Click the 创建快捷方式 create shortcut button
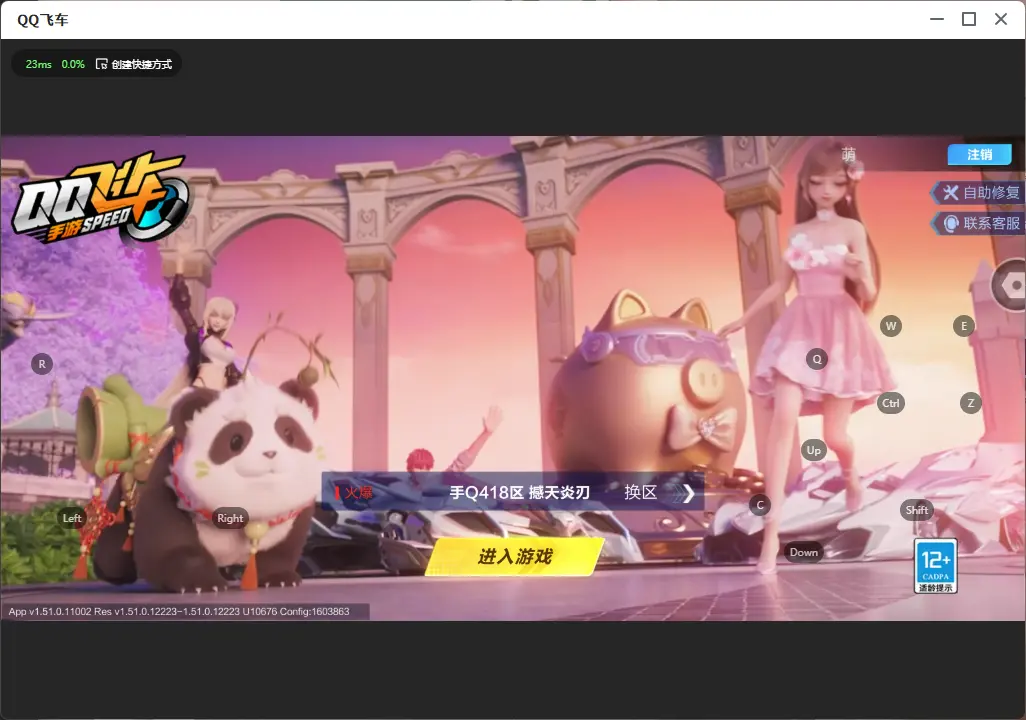This screenshot has height=720, width=1026. point(134,64)
